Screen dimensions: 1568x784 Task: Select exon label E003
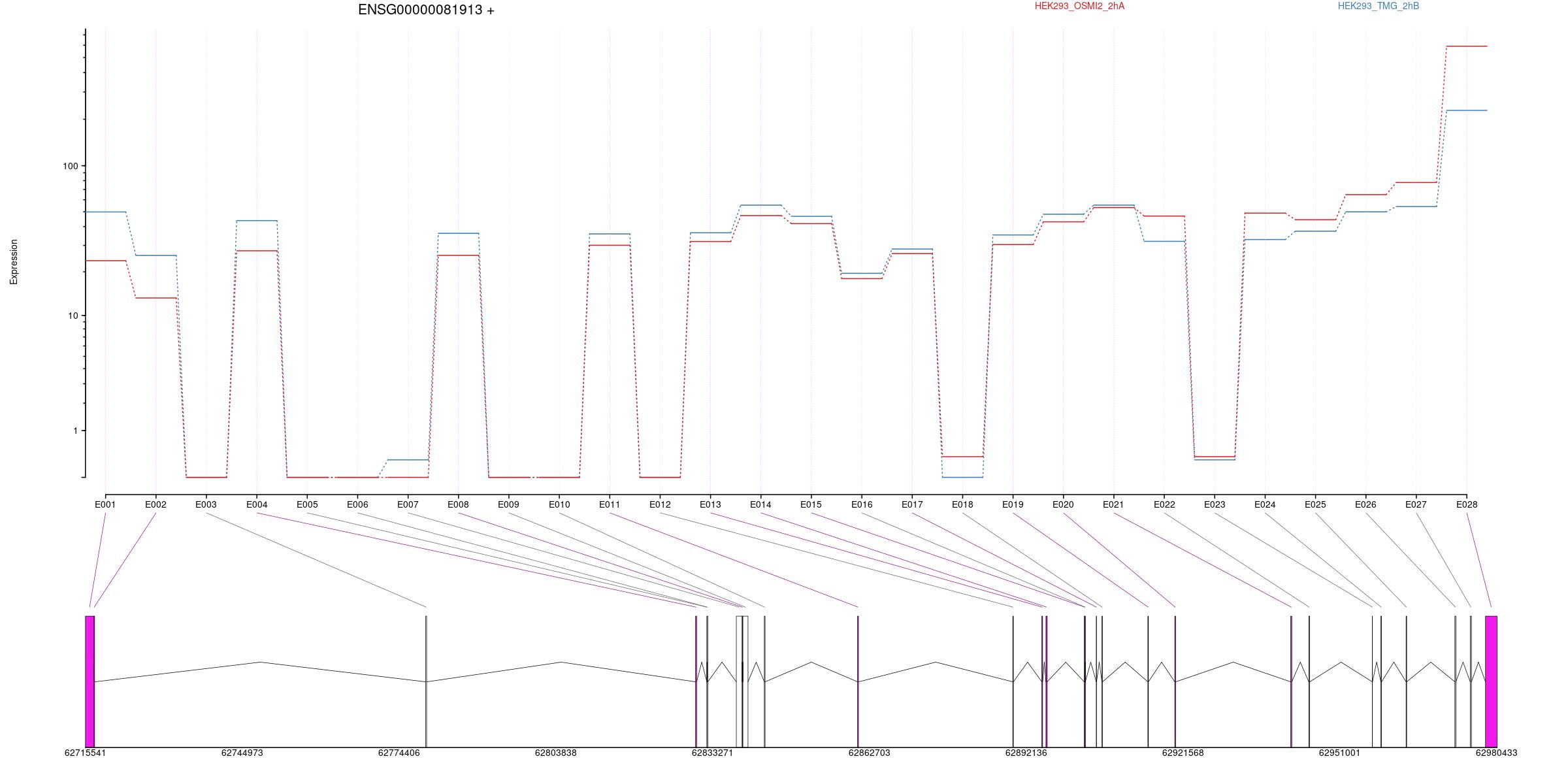click(x=206, y=504)
